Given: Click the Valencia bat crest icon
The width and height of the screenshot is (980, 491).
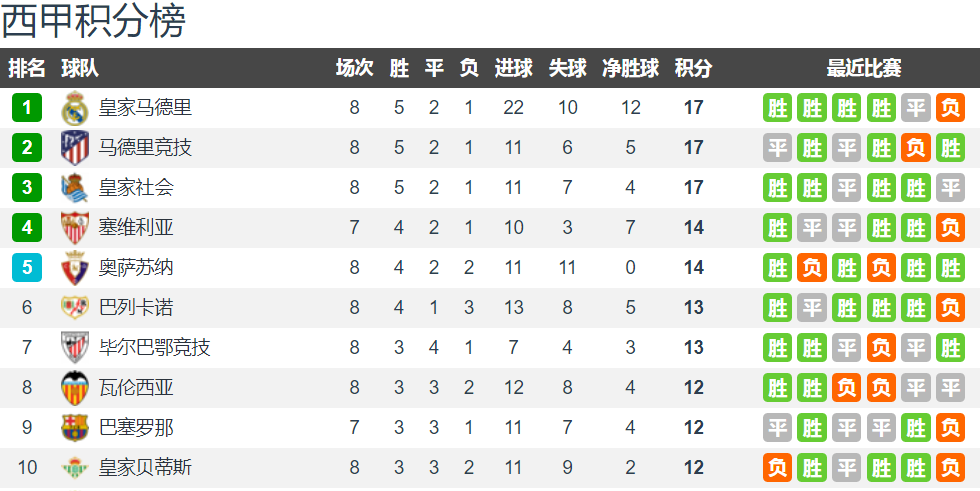Looking at the screenshot, I should [75, 388].
